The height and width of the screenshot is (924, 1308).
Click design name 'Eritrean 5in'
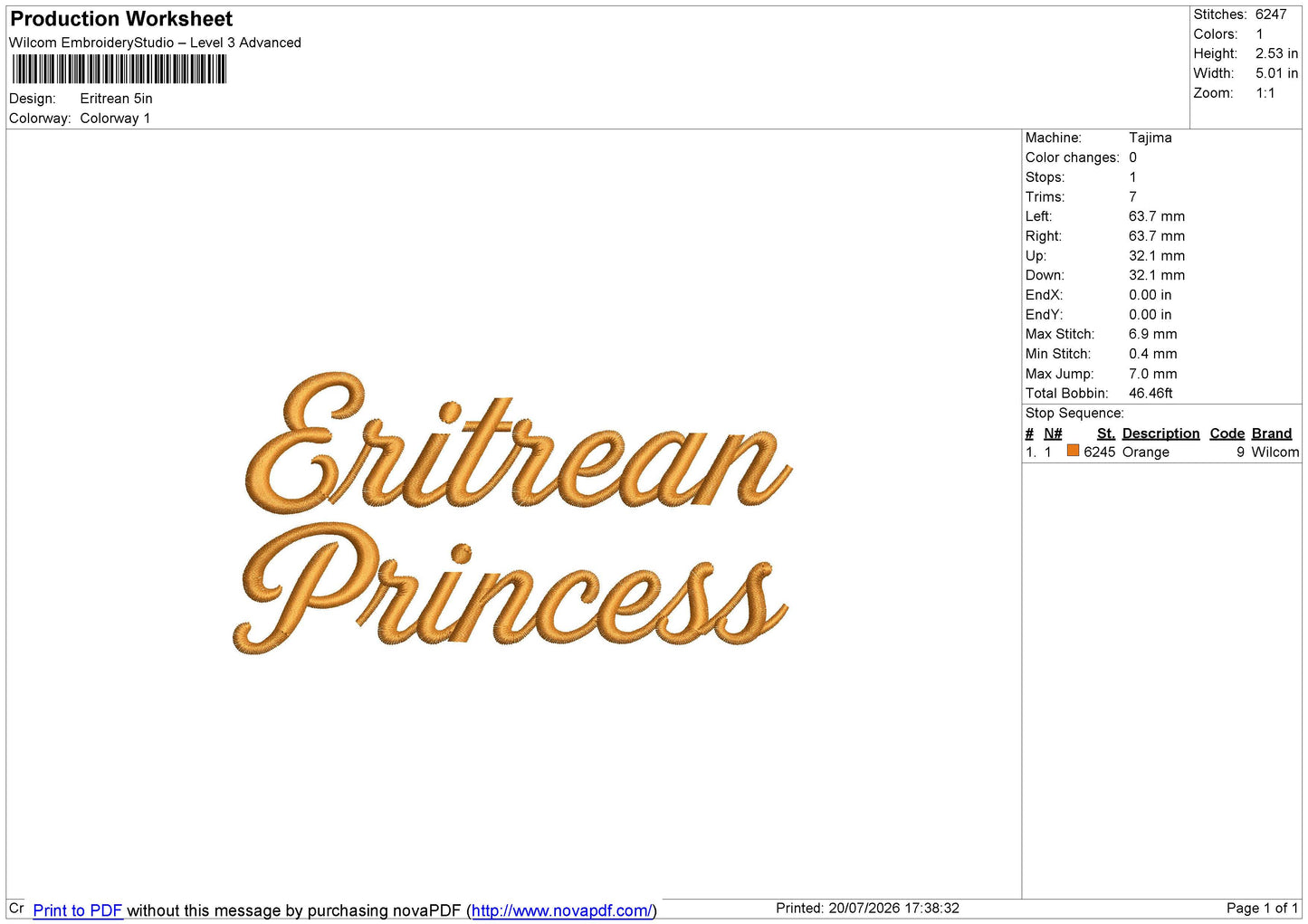point(117,99)
